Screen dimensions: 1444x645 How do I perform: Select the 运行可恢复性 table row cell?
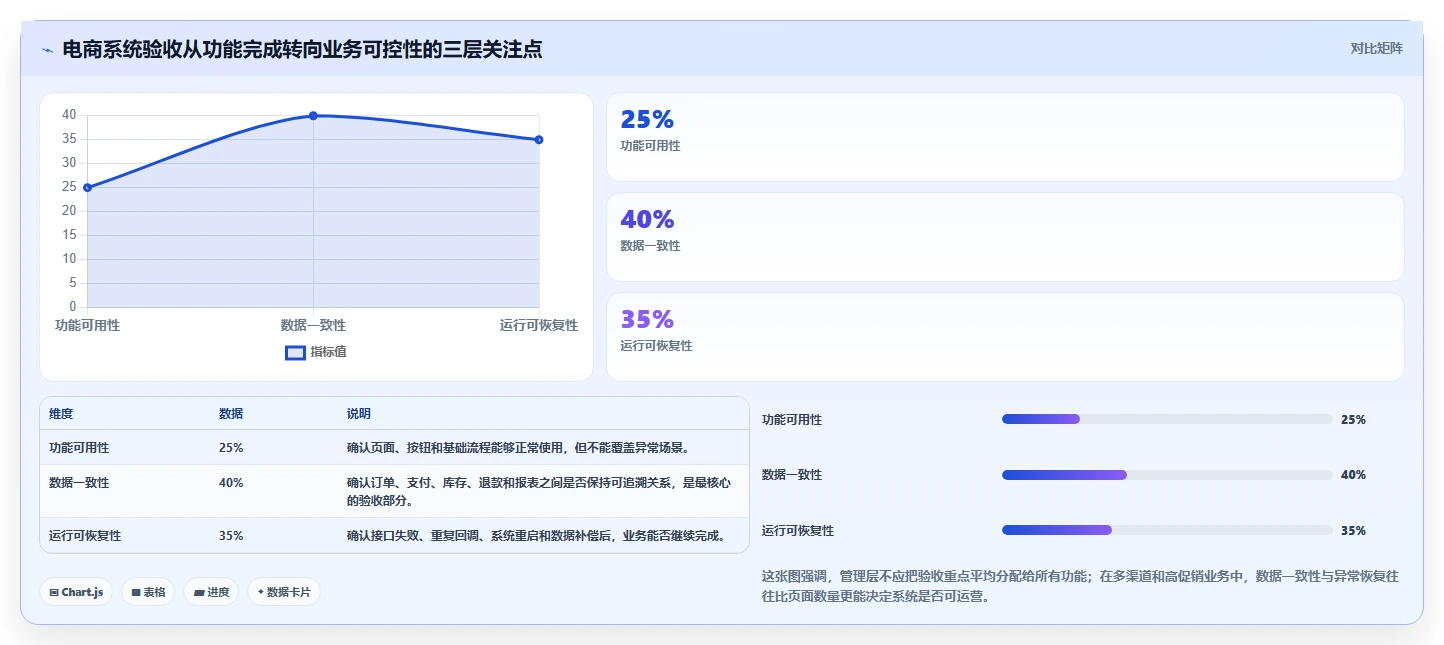[85, 536]
